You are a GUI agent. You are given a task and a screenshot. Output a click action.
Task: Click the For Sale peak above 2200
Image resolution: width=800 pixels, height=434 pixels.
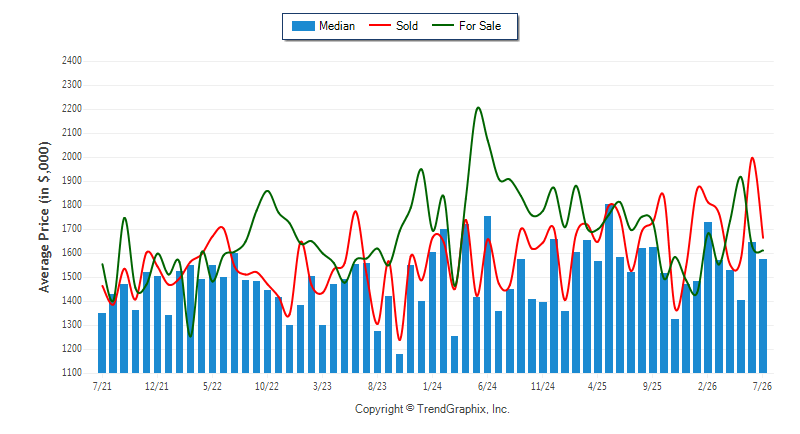478,108
